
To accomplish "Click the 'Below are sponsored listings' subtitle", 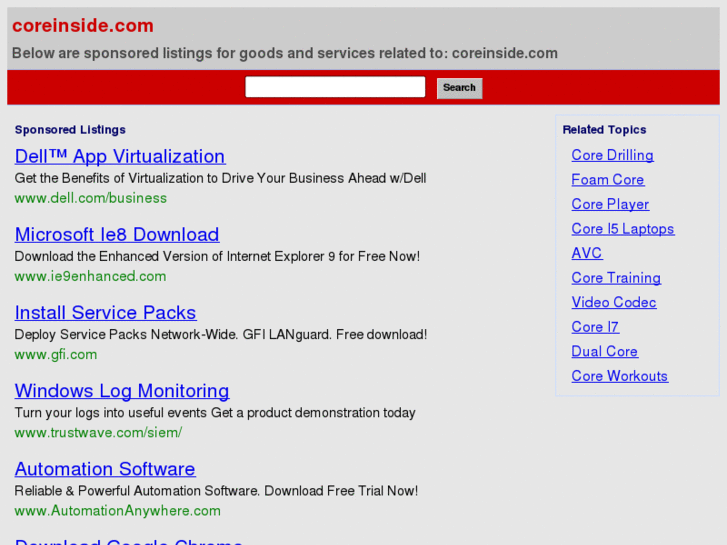I will [285, 53].
